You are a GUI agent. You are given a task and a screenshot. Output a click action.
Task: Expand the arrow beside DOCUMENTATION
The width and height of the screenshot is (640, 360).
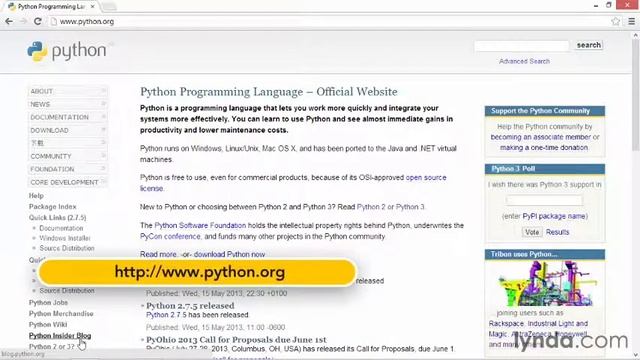[x=103, y=117]
